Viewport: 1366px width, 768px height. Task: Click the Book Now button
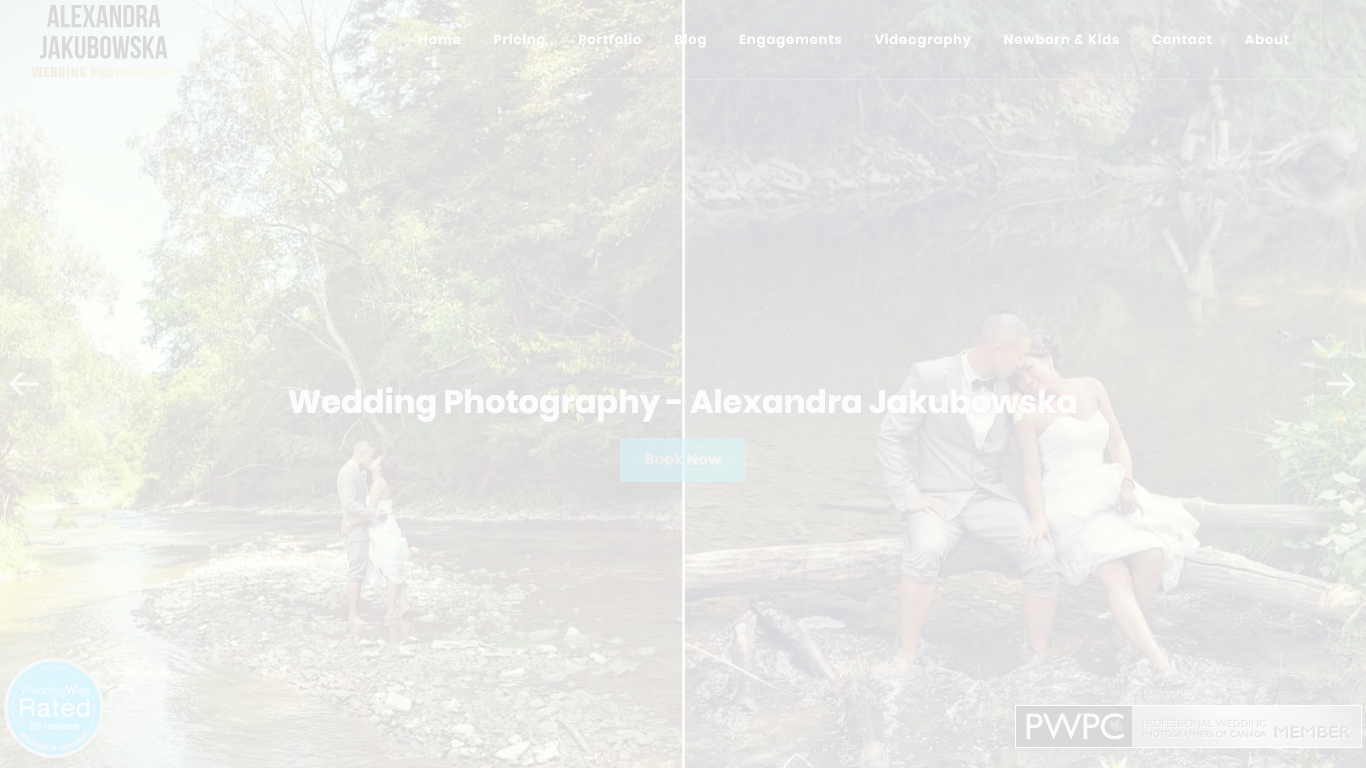683,460
